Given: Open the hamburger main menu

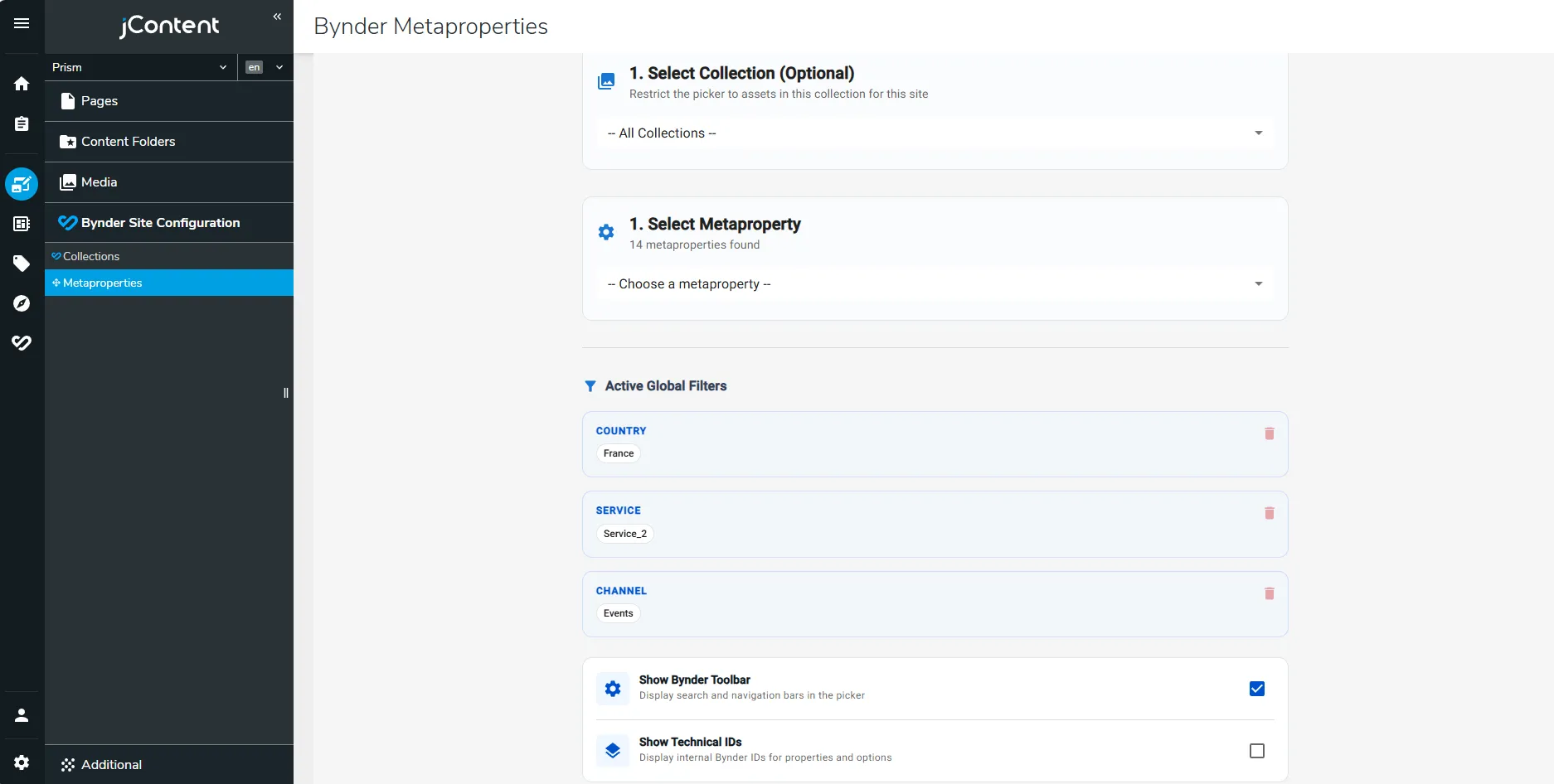Looking at the screenshot, I should tap(22, 23).
